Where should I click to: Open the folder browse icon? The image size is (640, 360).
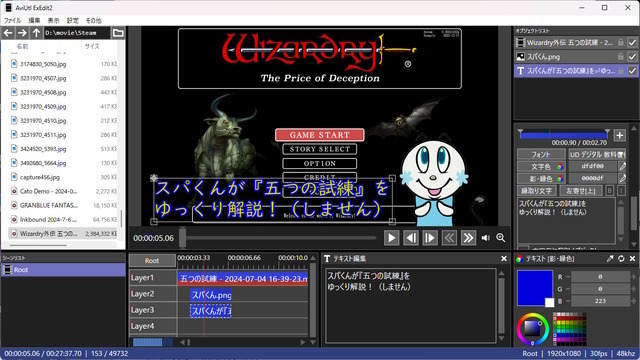[x=118, y=33]
